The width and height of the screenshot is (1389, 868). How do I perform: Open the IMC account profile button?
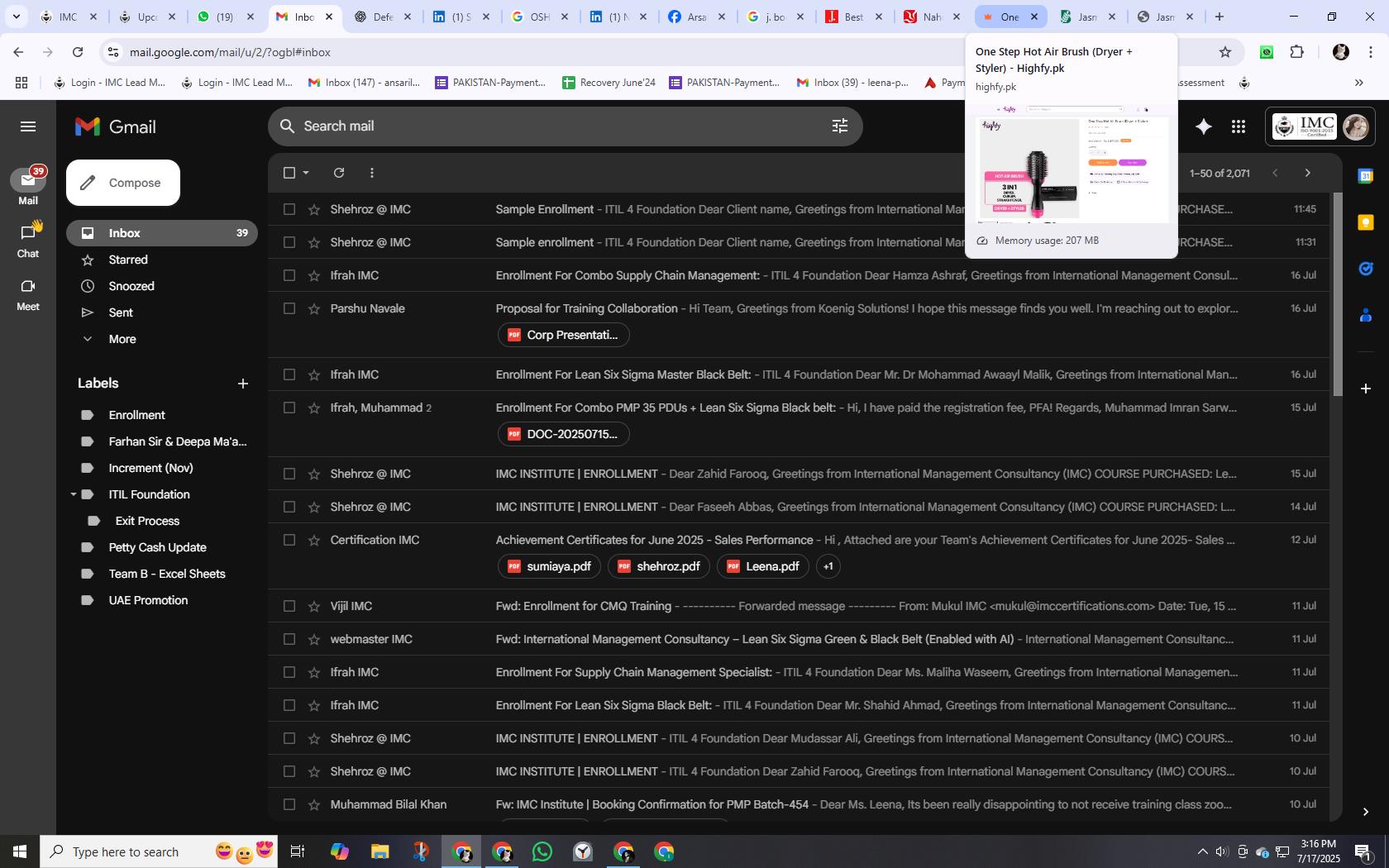coord(1320,126)
